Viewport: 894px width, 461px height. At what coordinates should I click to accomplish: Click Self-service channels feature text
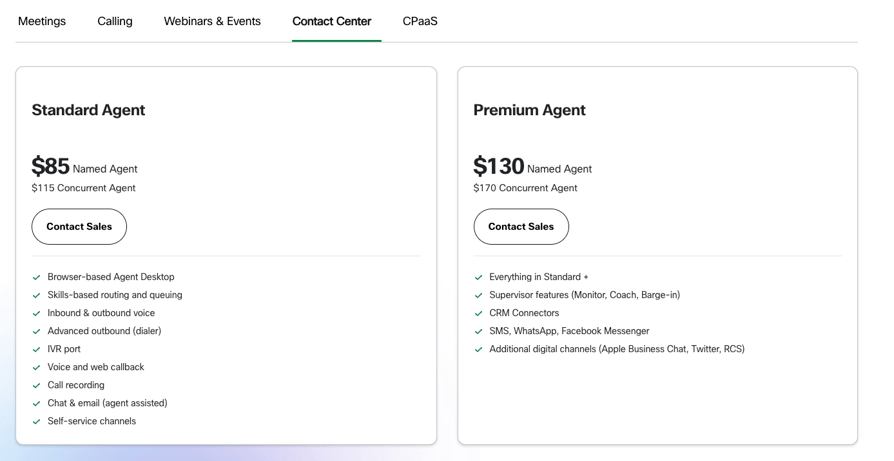[92, 421]
